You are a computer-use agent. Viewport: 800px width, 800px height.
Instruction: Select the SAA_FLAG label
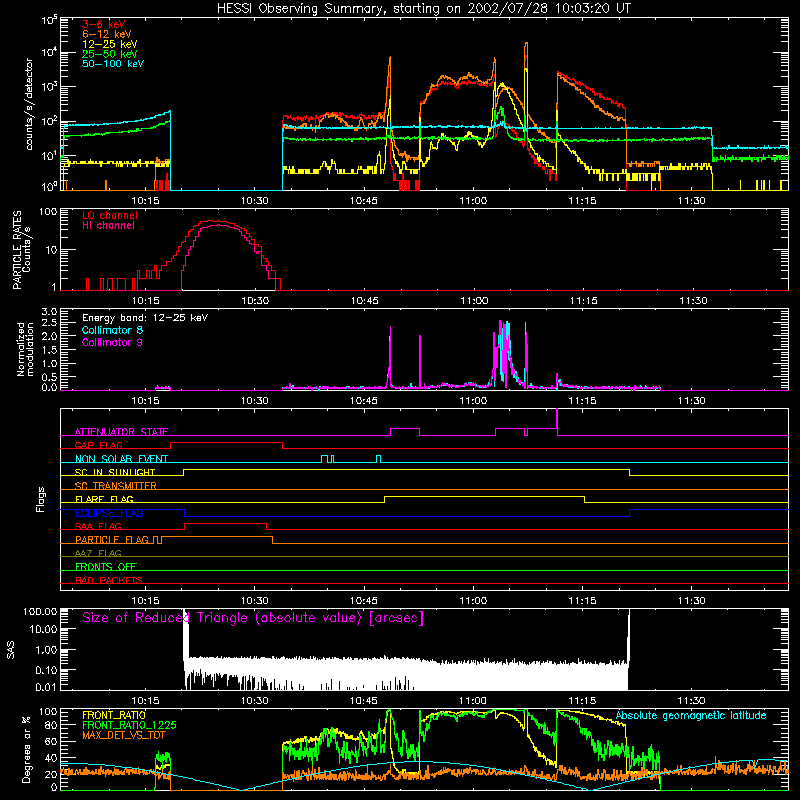click(x=98, y=526)
